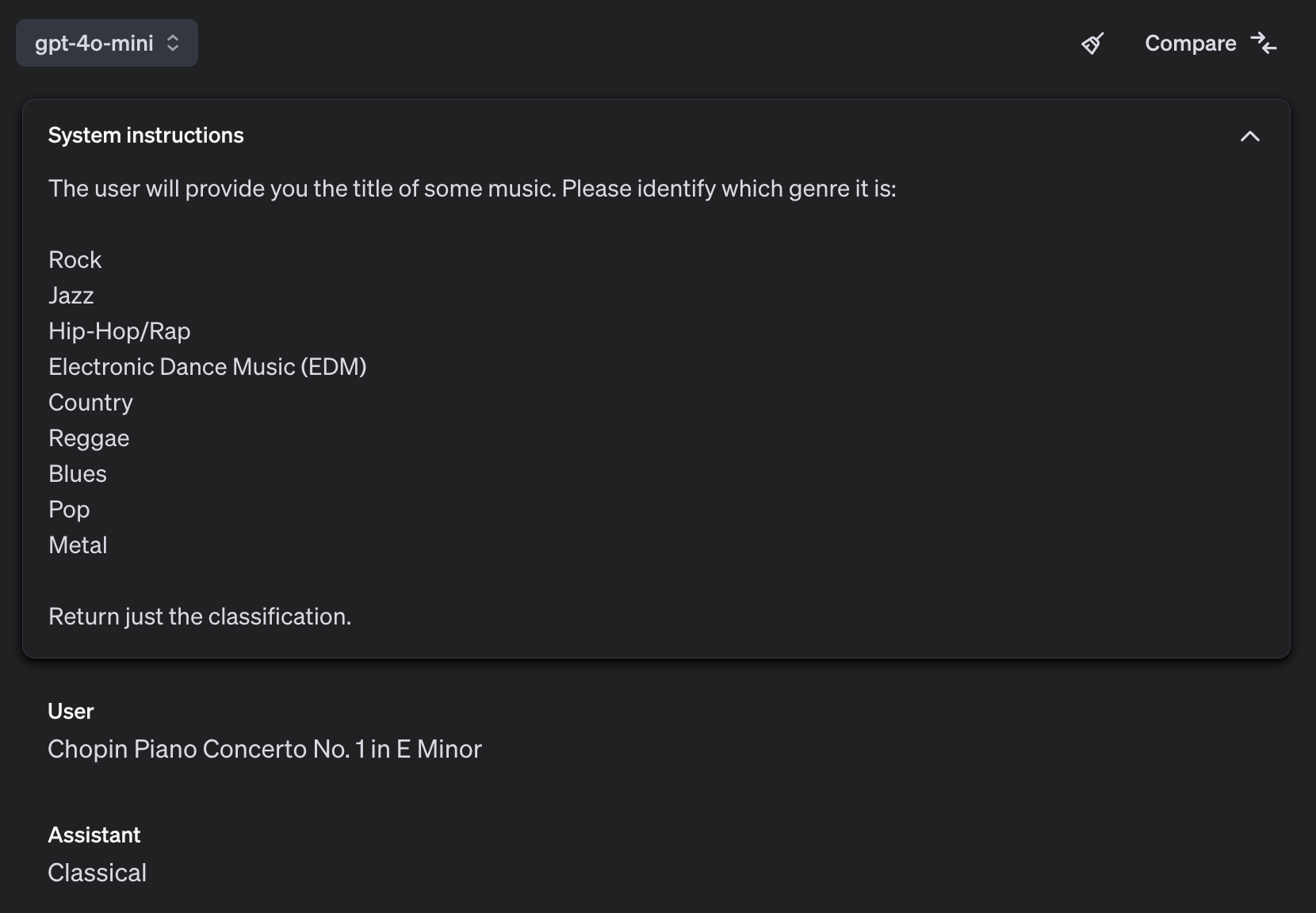Screen dimensions: 1316x913
Task: Click the Electronic Dance Music (EDM) line
Action: tap(208, 367)
